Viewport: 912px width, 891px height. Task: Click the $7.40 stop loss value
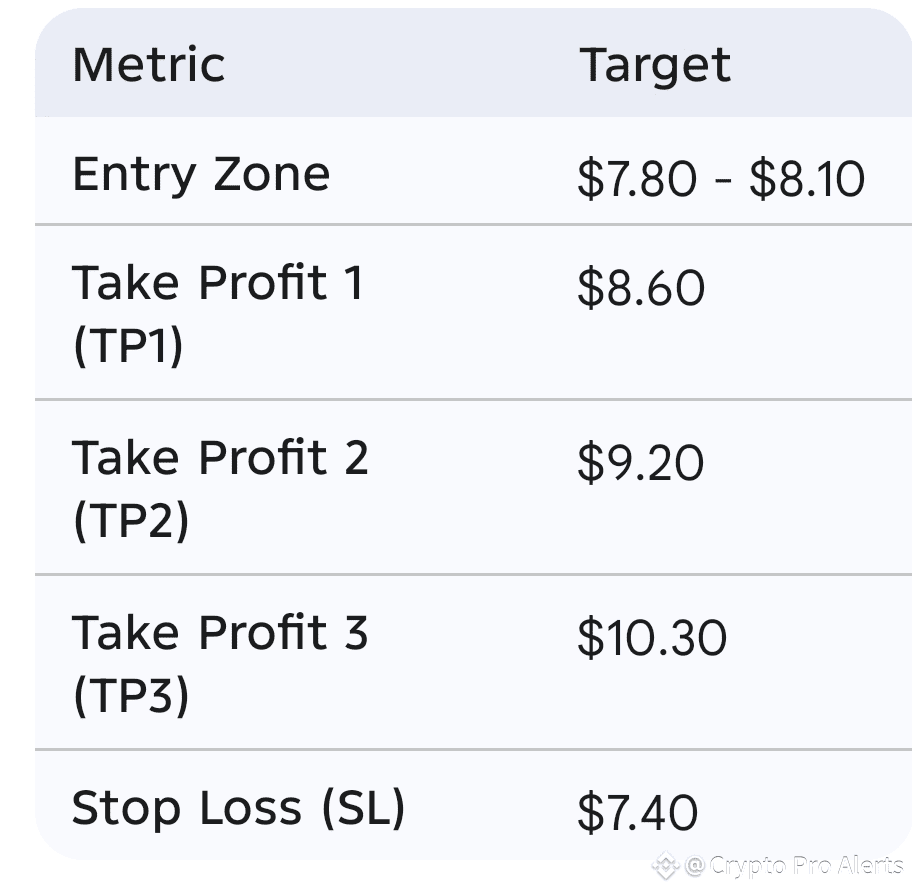click(x=637, y=813)
